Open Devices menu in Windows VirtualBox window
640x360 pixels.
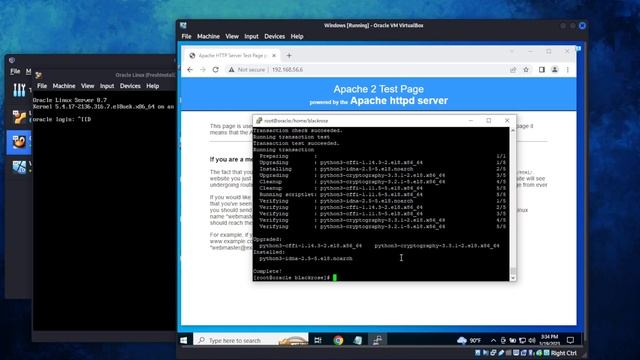tap(274, 36)
